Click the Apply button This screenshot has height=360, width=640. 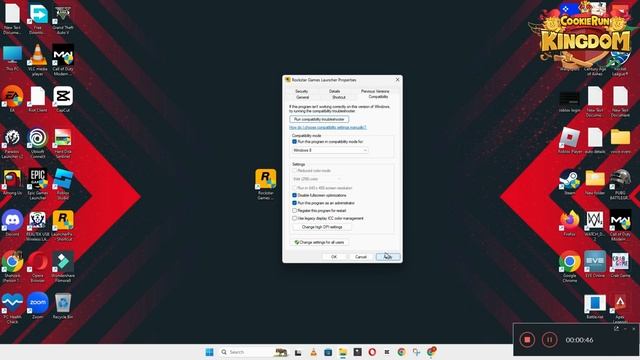388,257
